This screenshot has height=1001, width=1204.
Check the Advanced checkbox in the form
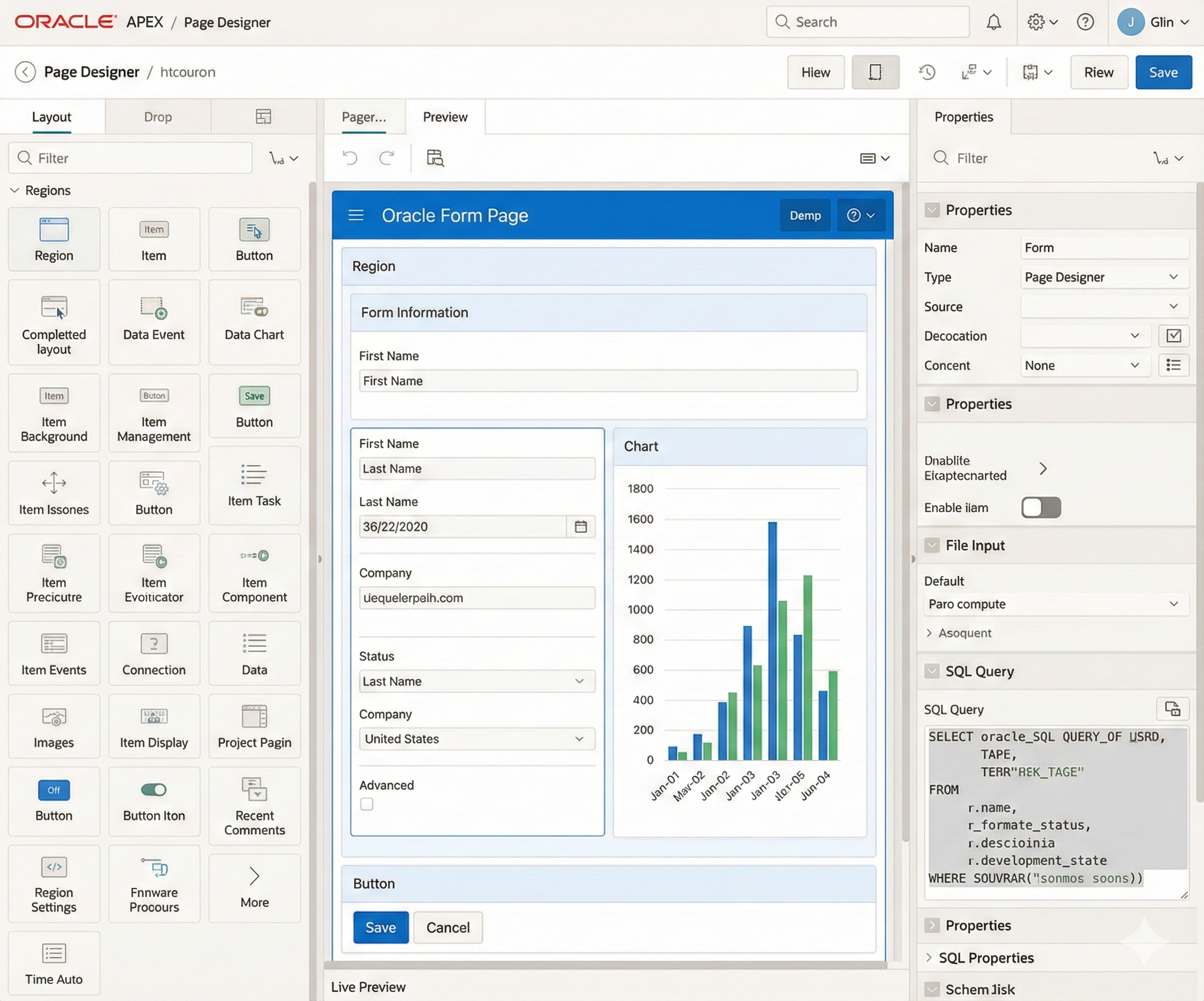366,804
